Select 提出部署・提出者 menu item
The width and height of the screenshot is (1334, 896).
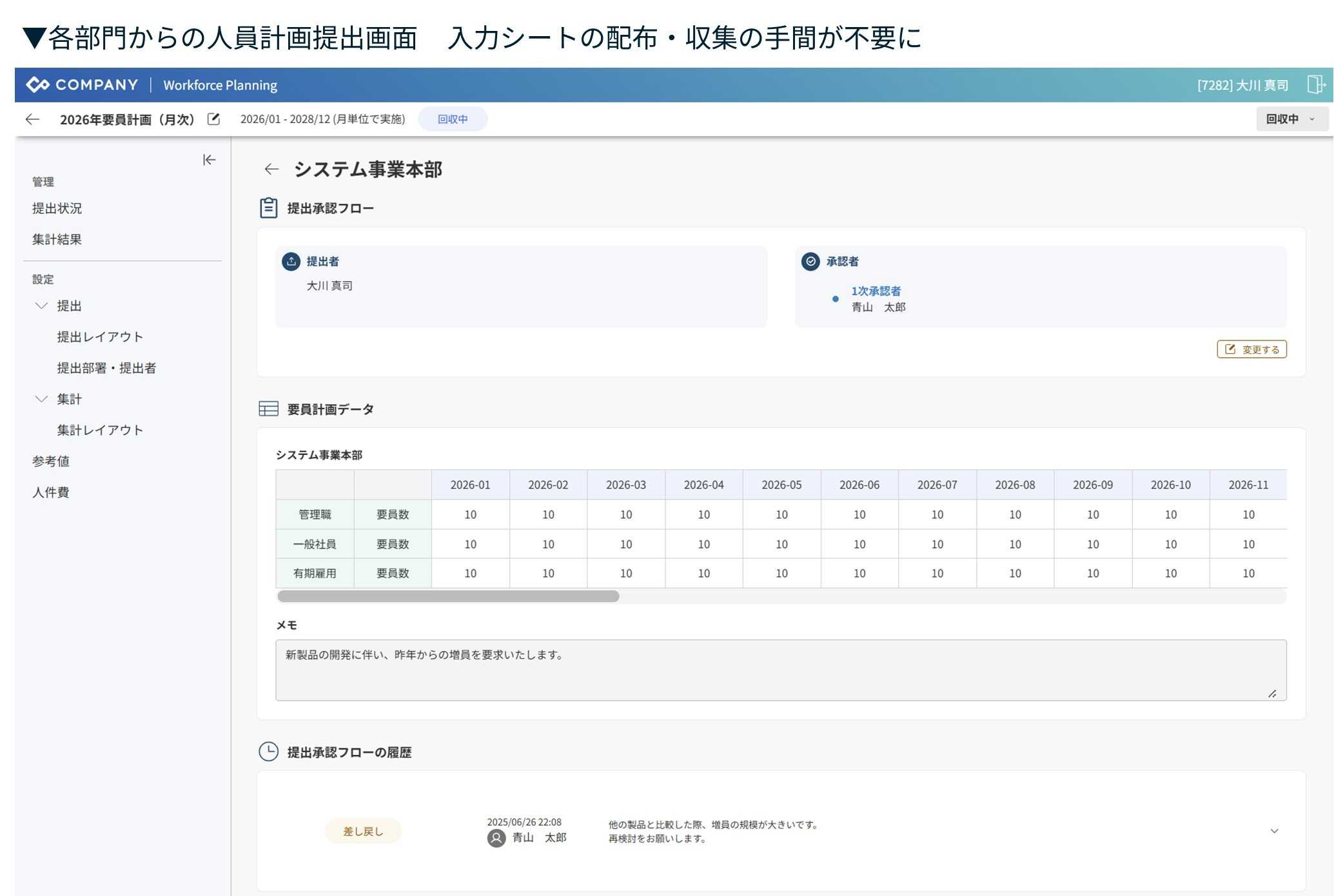(106, 368)
